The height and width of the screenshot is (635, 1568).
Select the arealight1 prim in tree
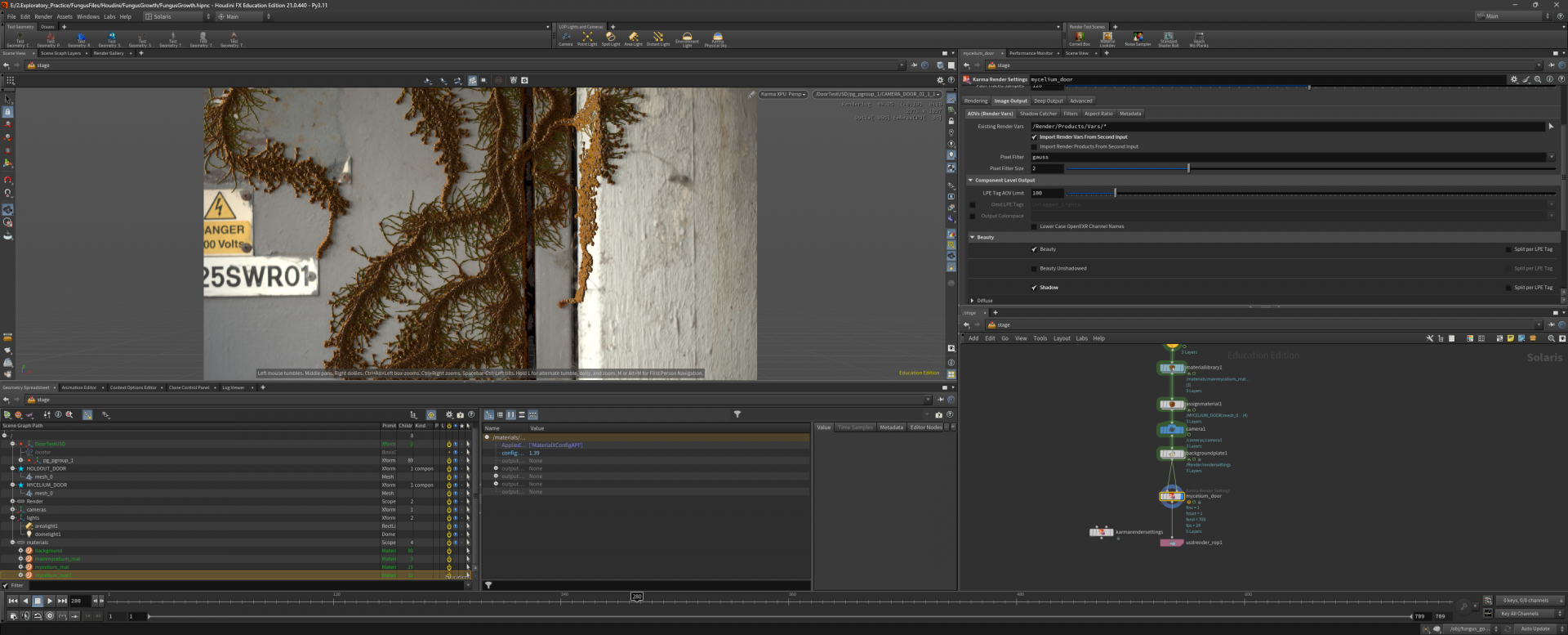(46, 526)
